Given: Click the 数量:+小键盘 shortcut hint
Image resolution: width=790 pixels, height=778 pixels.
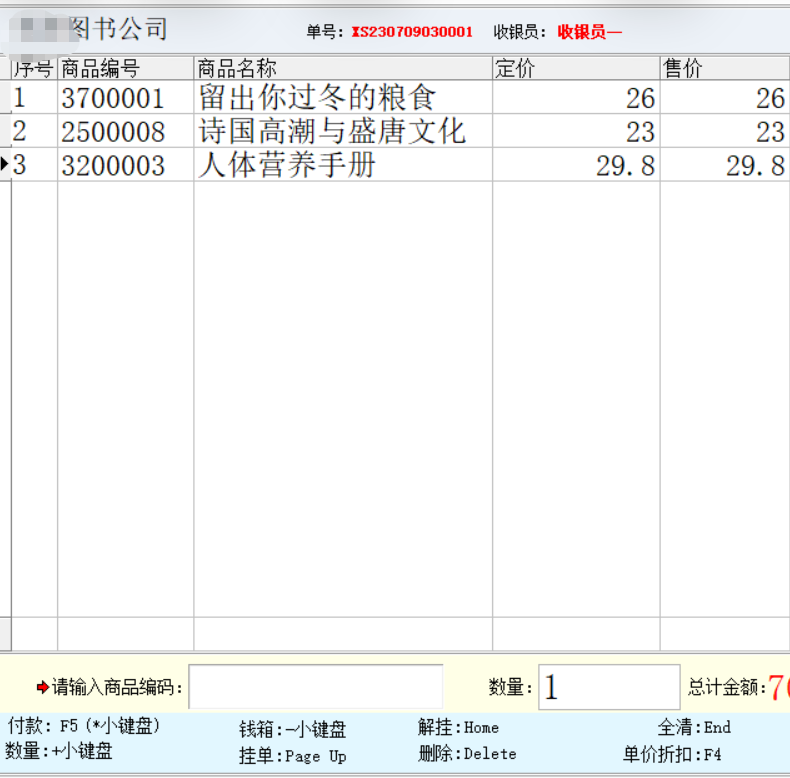Looking at the screenshot, I should click(x=58, y=751).
